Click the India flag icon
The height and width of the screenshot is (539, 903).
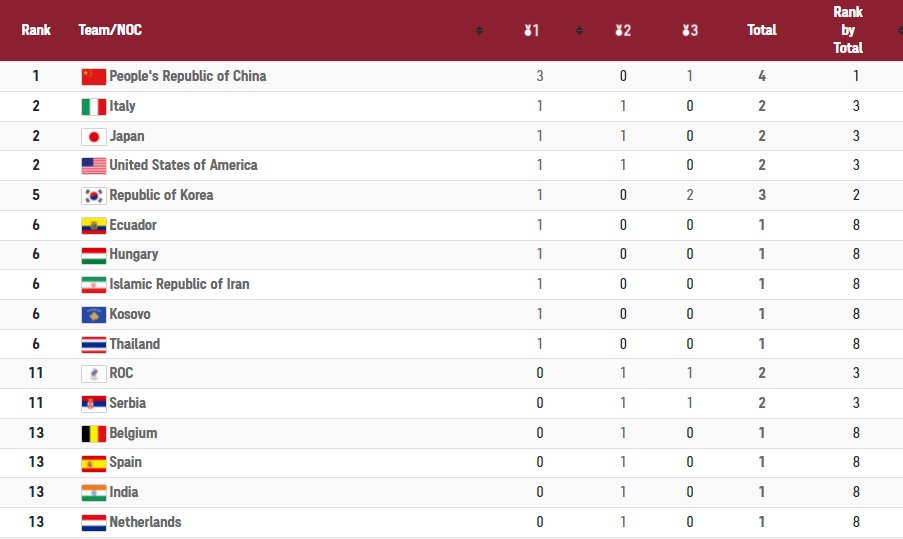click(x=93, y=492)
